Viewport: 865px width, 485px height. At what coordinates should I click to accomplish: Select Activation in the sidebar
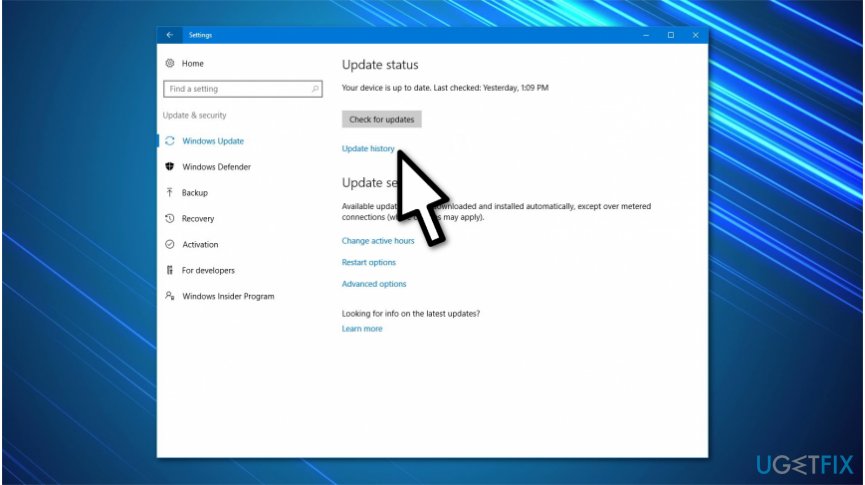click(x=200, y=244)
